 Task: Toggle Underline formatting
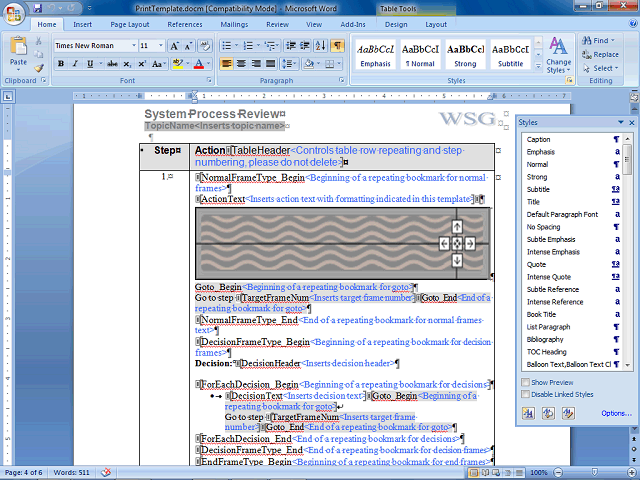click(x=90, y=64)
